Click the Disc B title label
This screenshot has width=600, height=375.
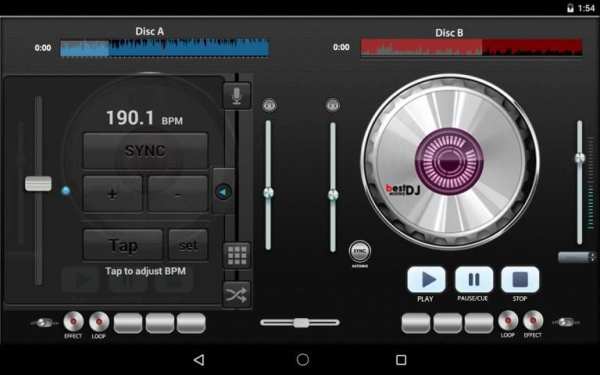point(449,33)
